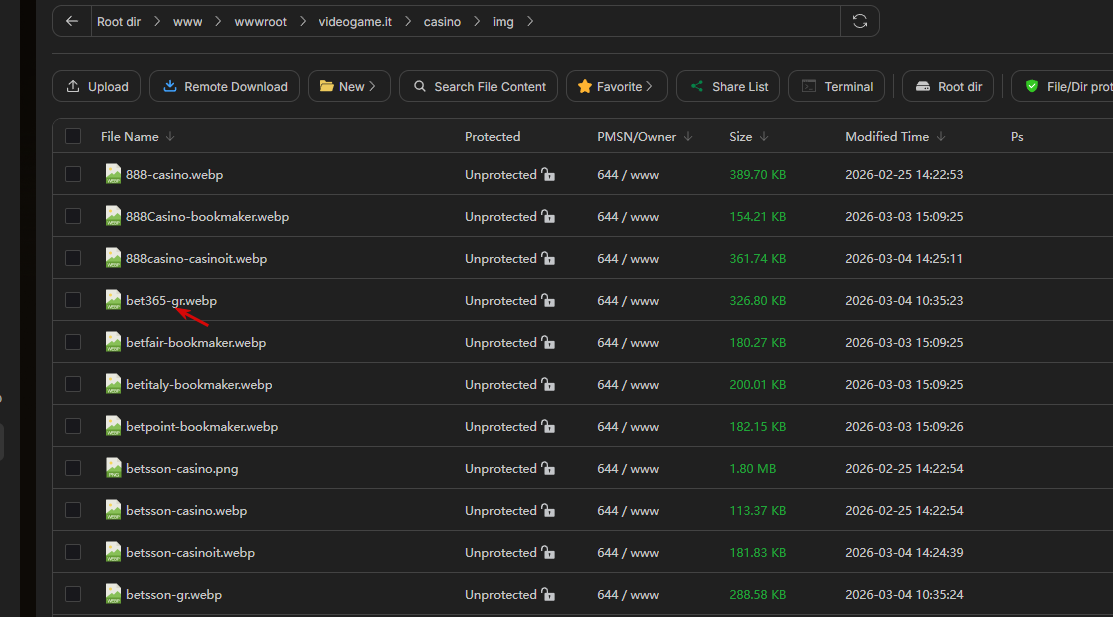
Task: Click the file icon of betsson-casino.png
Action: coord(113,468)
